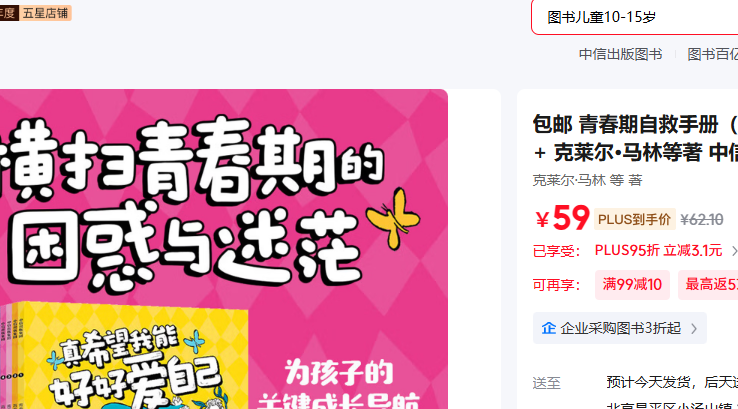This screenshot has height=409, width=738.
Task: Click the dark 年度 badge
Action: 8,13
